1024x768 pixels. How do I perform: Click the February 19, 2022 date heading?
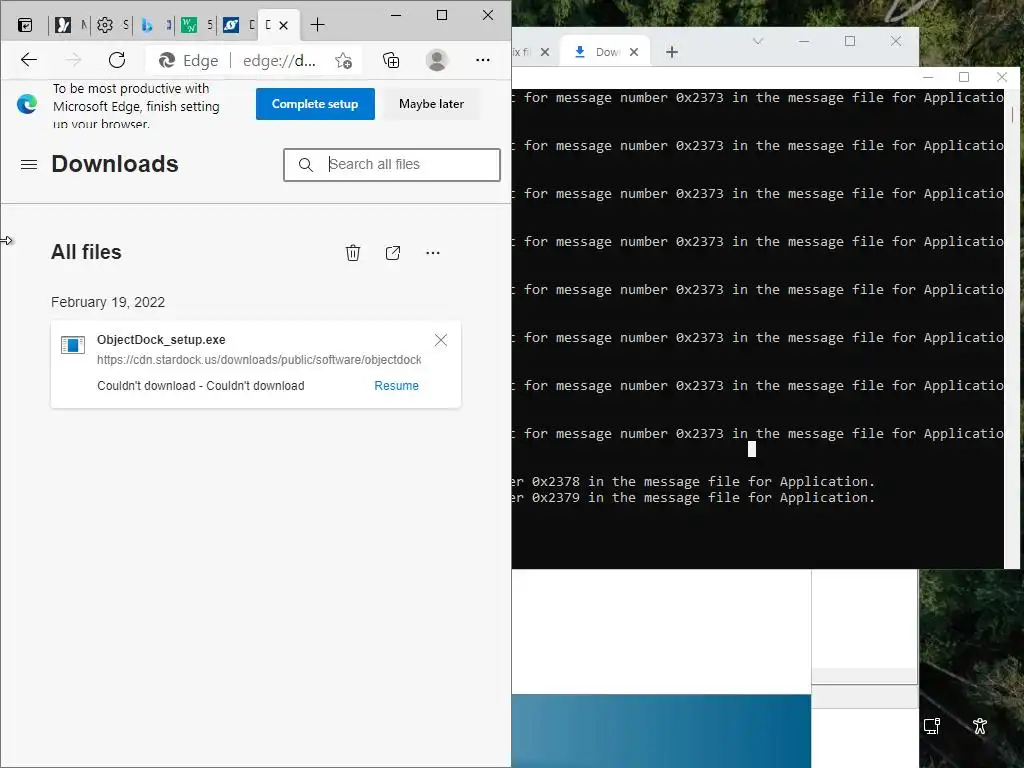point(108,302)
